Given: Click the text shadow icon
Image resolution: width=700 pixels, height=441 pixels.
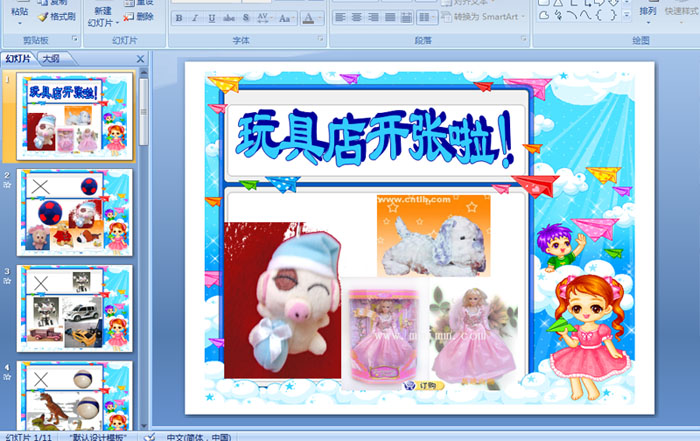Looking at the screenshot, I should (246, 19).
